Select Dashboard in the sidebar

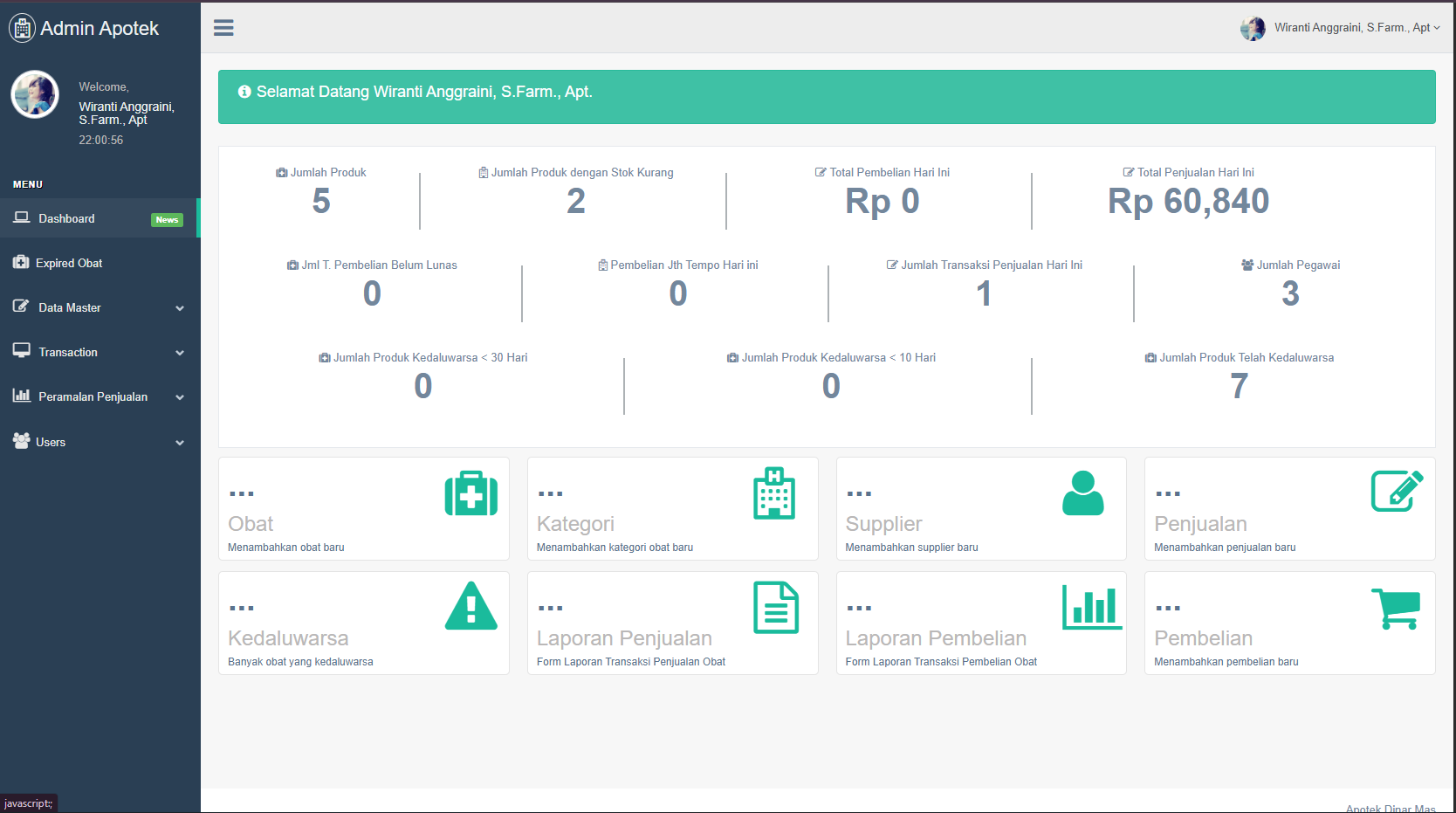(x=66, y=218)
